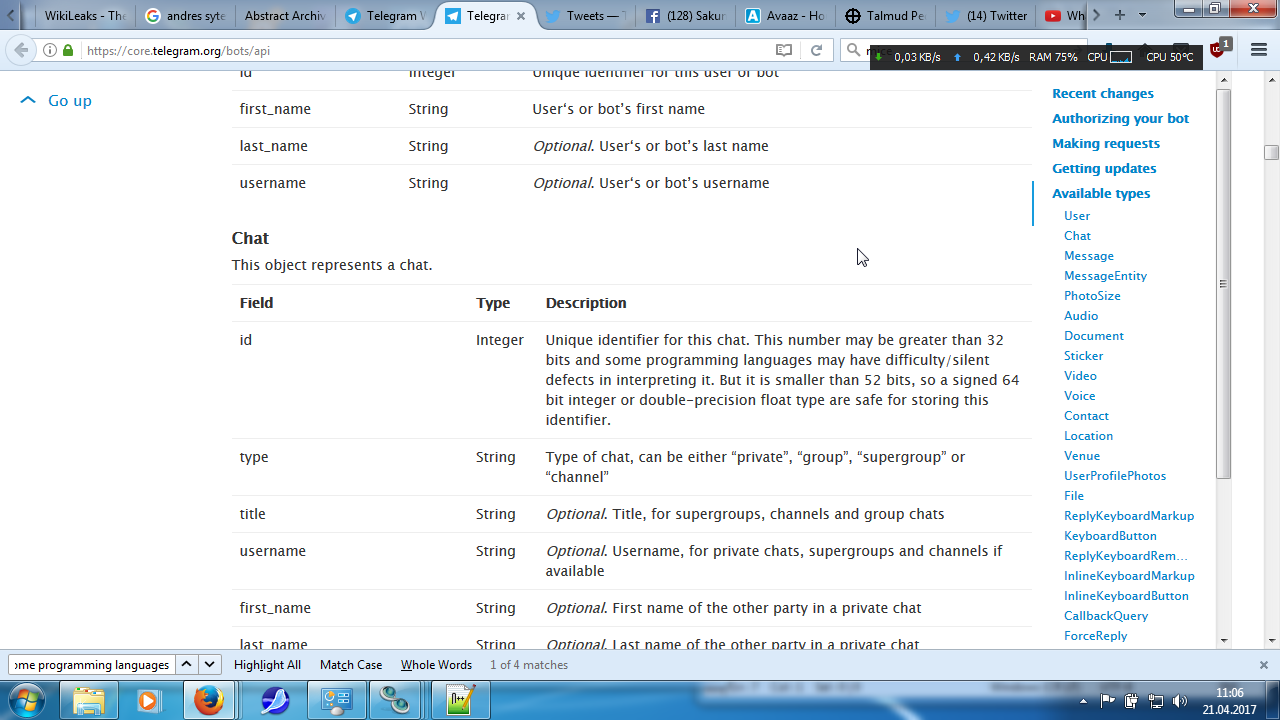
Task: Jump to UserProfilePhotos sidebar link
Action: pos(1115,476)
